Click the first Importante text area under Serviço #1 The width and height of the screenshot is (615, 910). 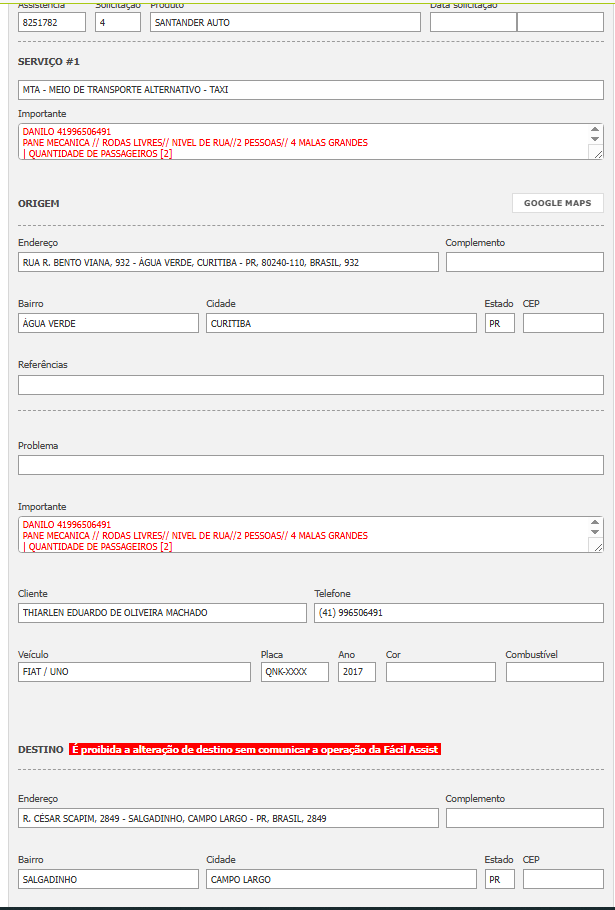coord(310,142)
